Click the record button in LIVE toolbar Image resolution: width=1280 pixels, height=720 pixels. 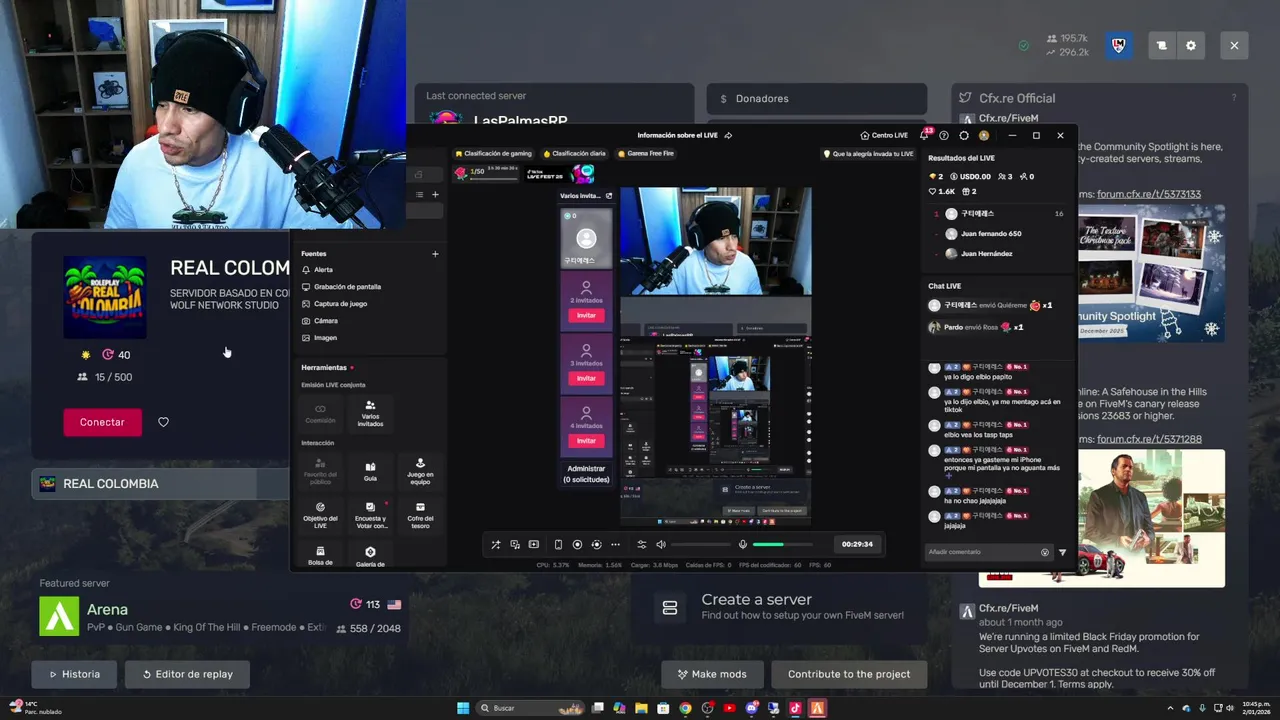click(x=577, y=544)
